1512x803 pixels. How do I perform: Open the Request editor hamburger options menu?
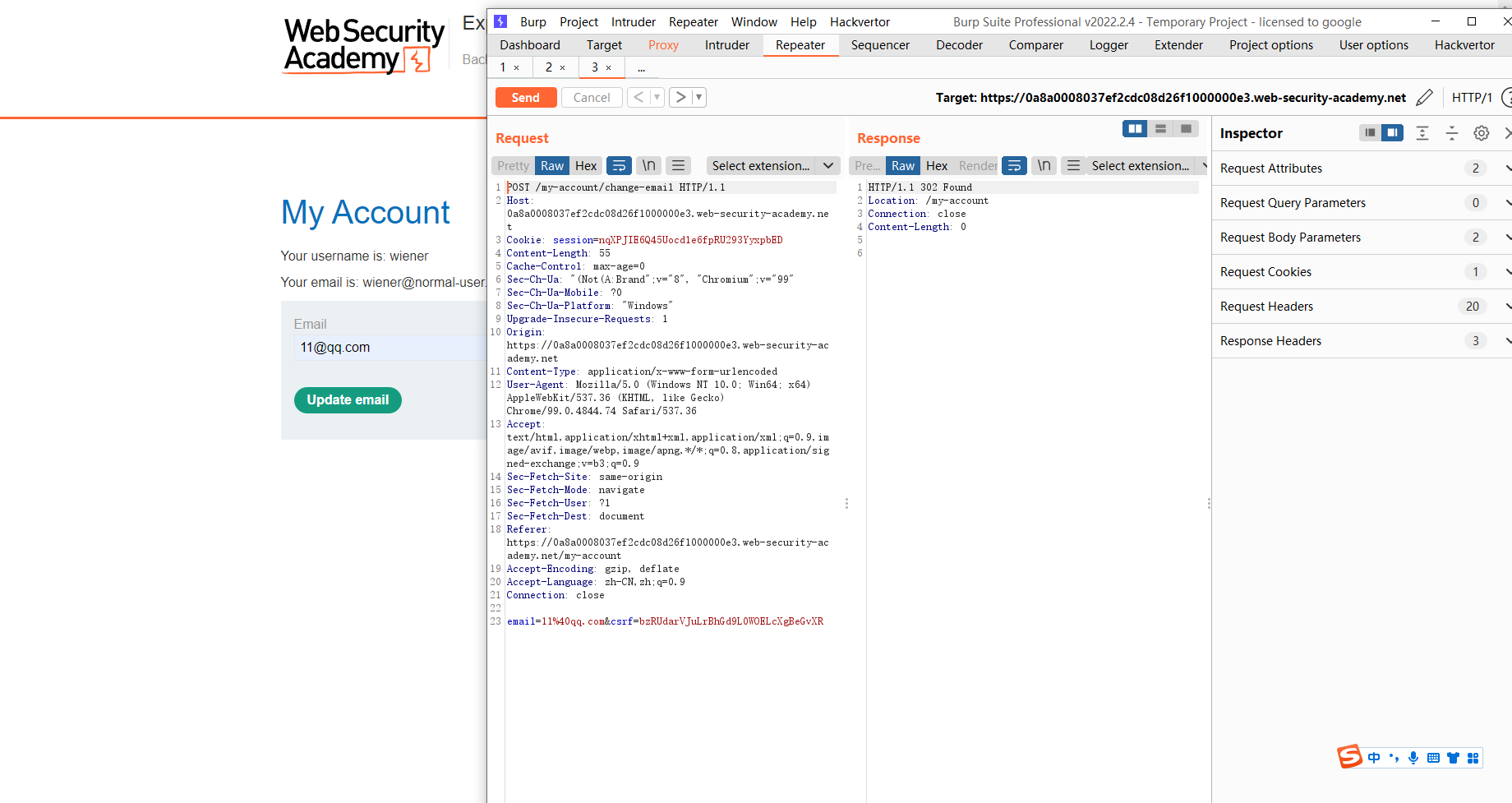[678, 166]
